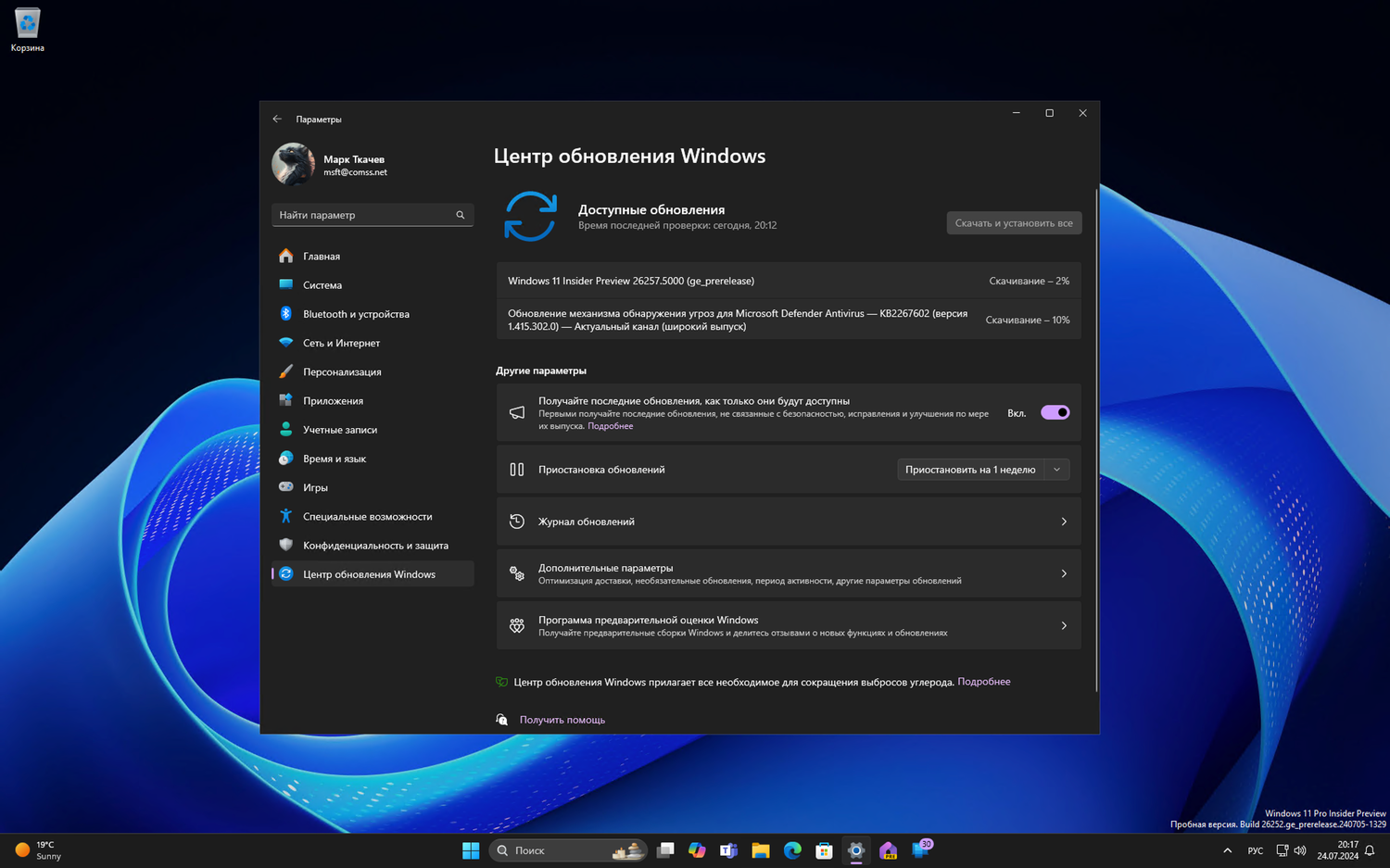
Task: Launch Microsoft Teams from the taskbar
Action: click(728, 849)
